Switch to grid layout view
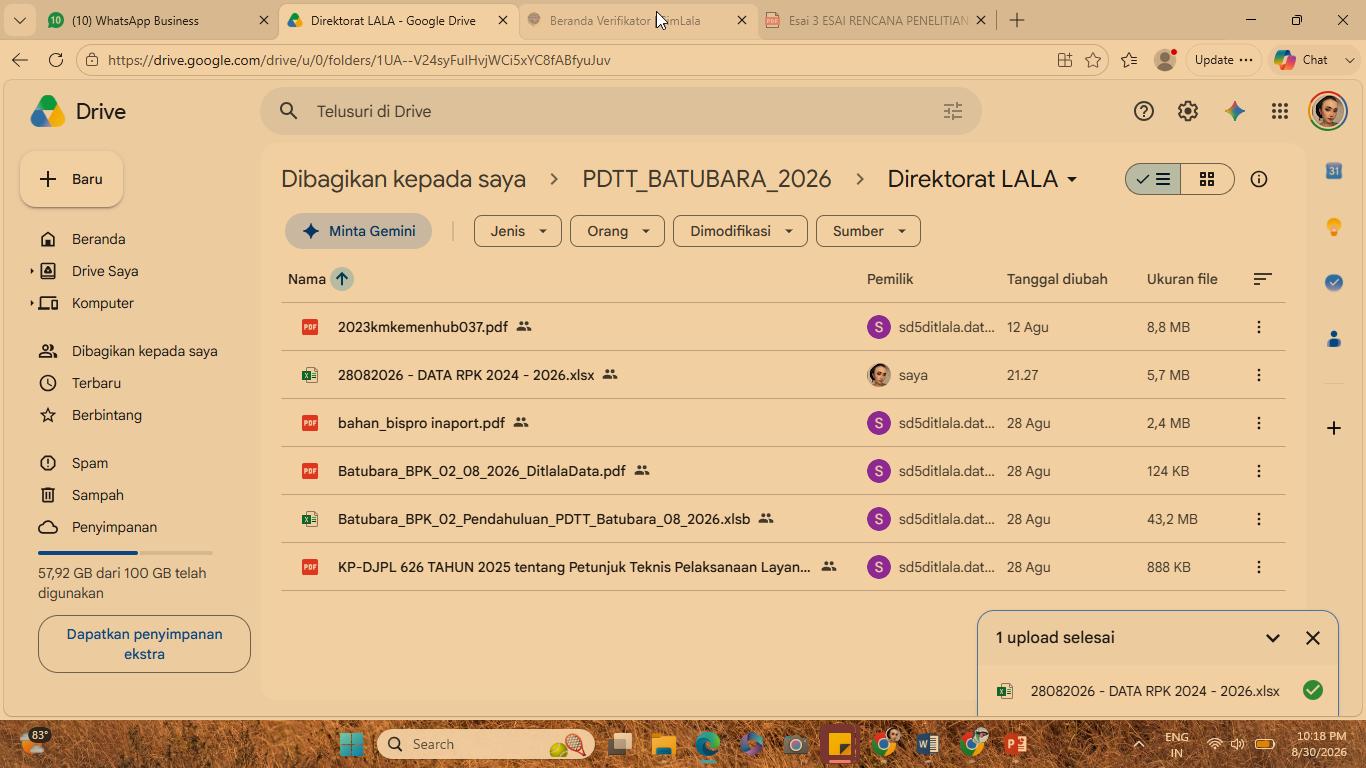This screenshot has width=1366, height=768. pyautogui.click(x=1207, y=179)
